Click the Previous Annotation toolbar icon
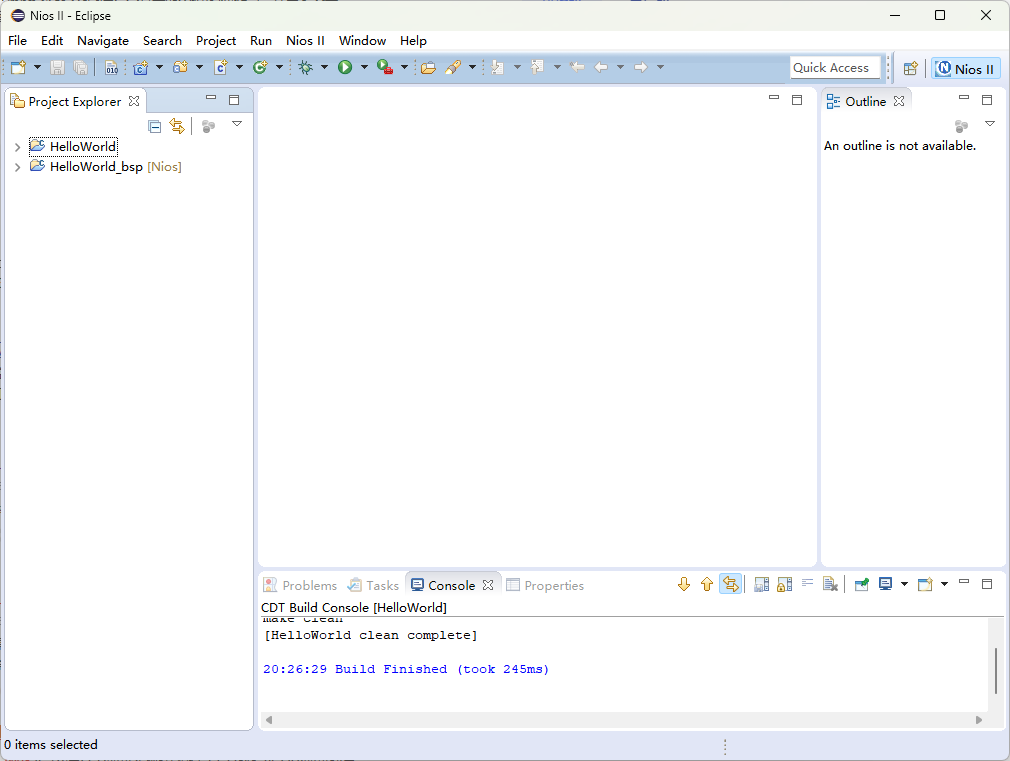Screen dimensions: 1010x761 [x=537, y=67]
